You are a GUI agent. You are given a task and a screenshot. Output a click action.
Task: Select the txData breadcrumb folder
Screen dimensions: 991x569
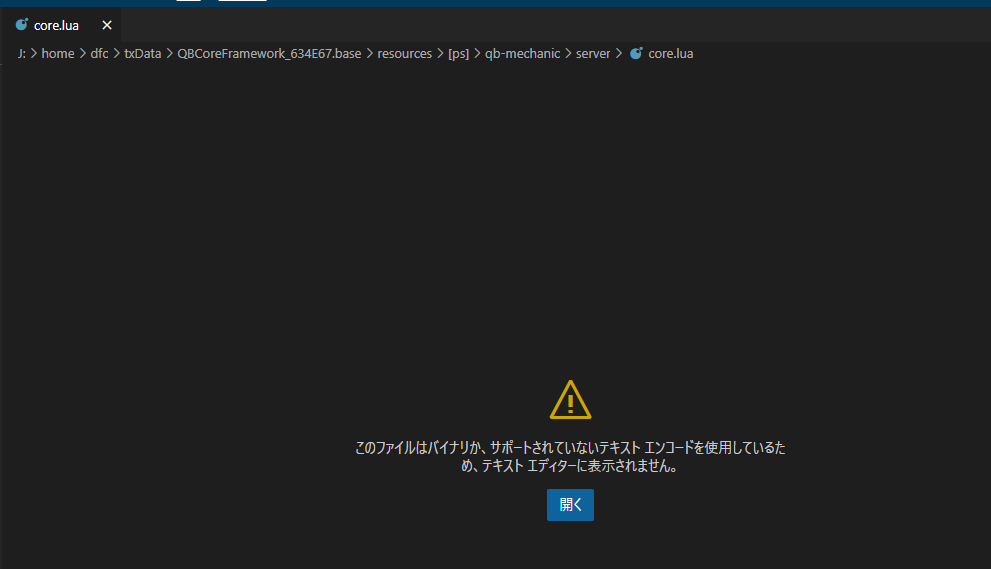pos(142,54)
